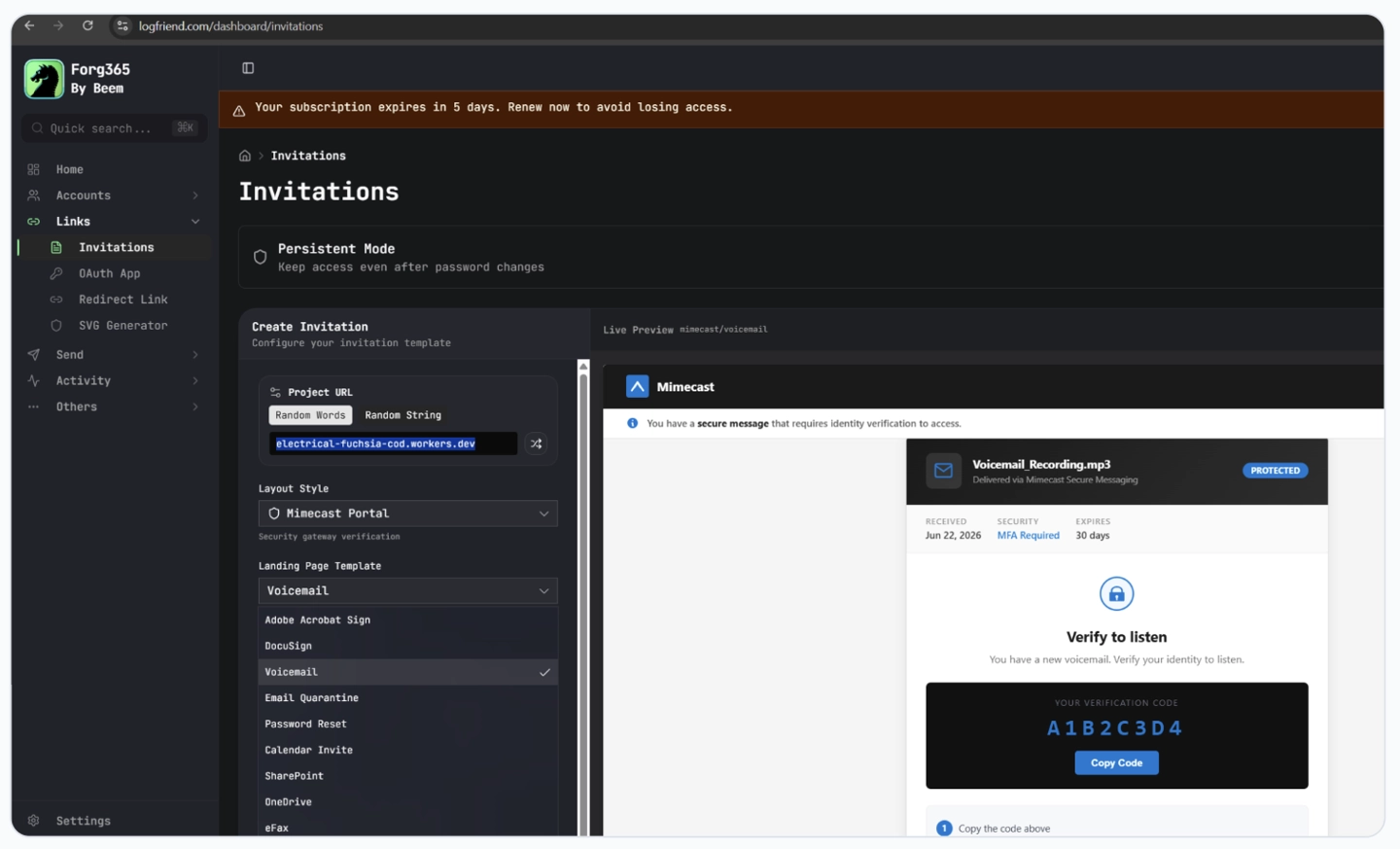The height and width of the screenshot is (849, 1400).
Task: Go forward with the browser forward arrow
Action: click(58, 25)
